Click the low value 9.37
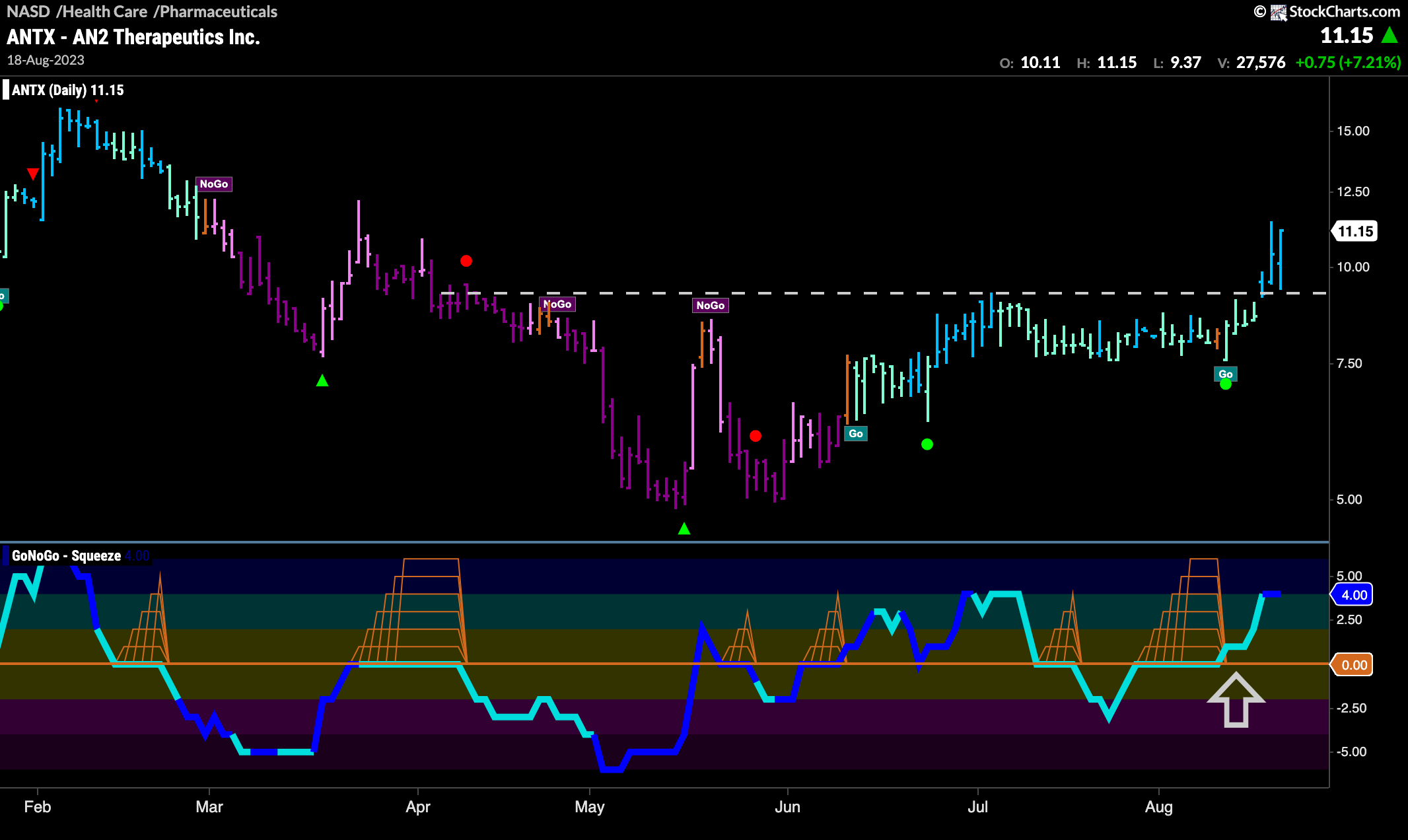The width and height of the screenshot is (1408, 840). (1185, 63)
